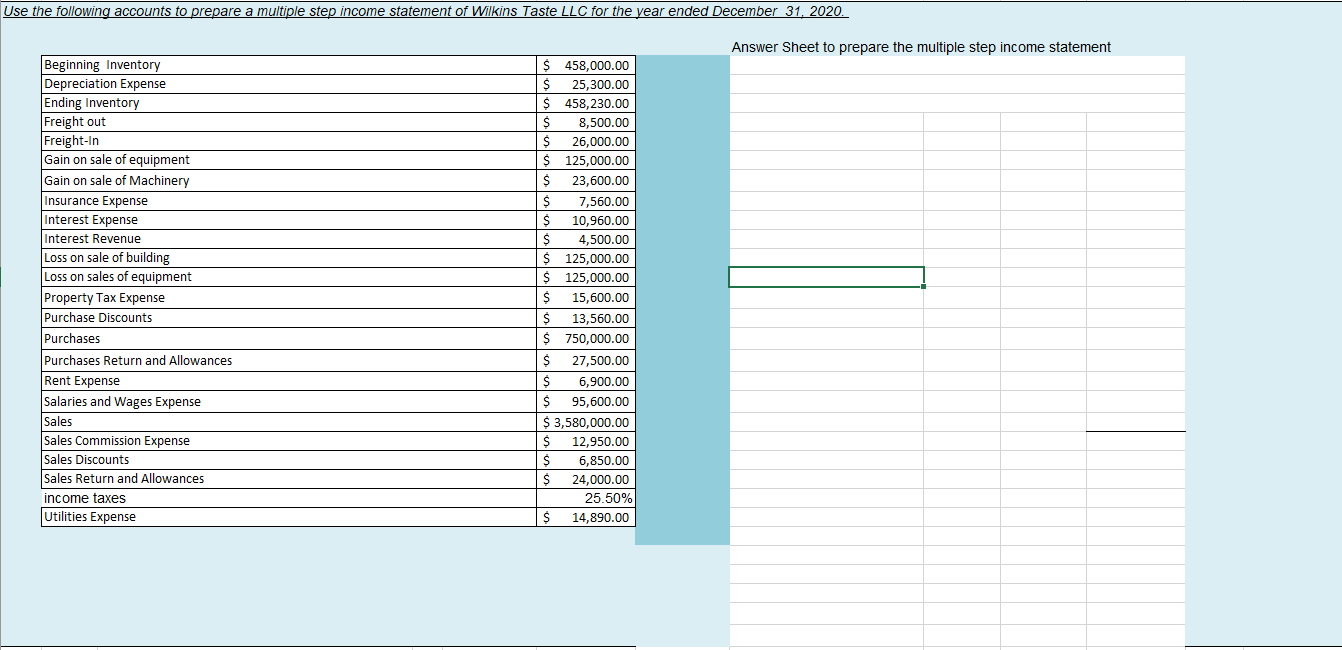Image resolution: width=1342 pixels, height=650 pixels.
Task: Select the Sales Discounts label cell
Action: click(x=290, y=460)
